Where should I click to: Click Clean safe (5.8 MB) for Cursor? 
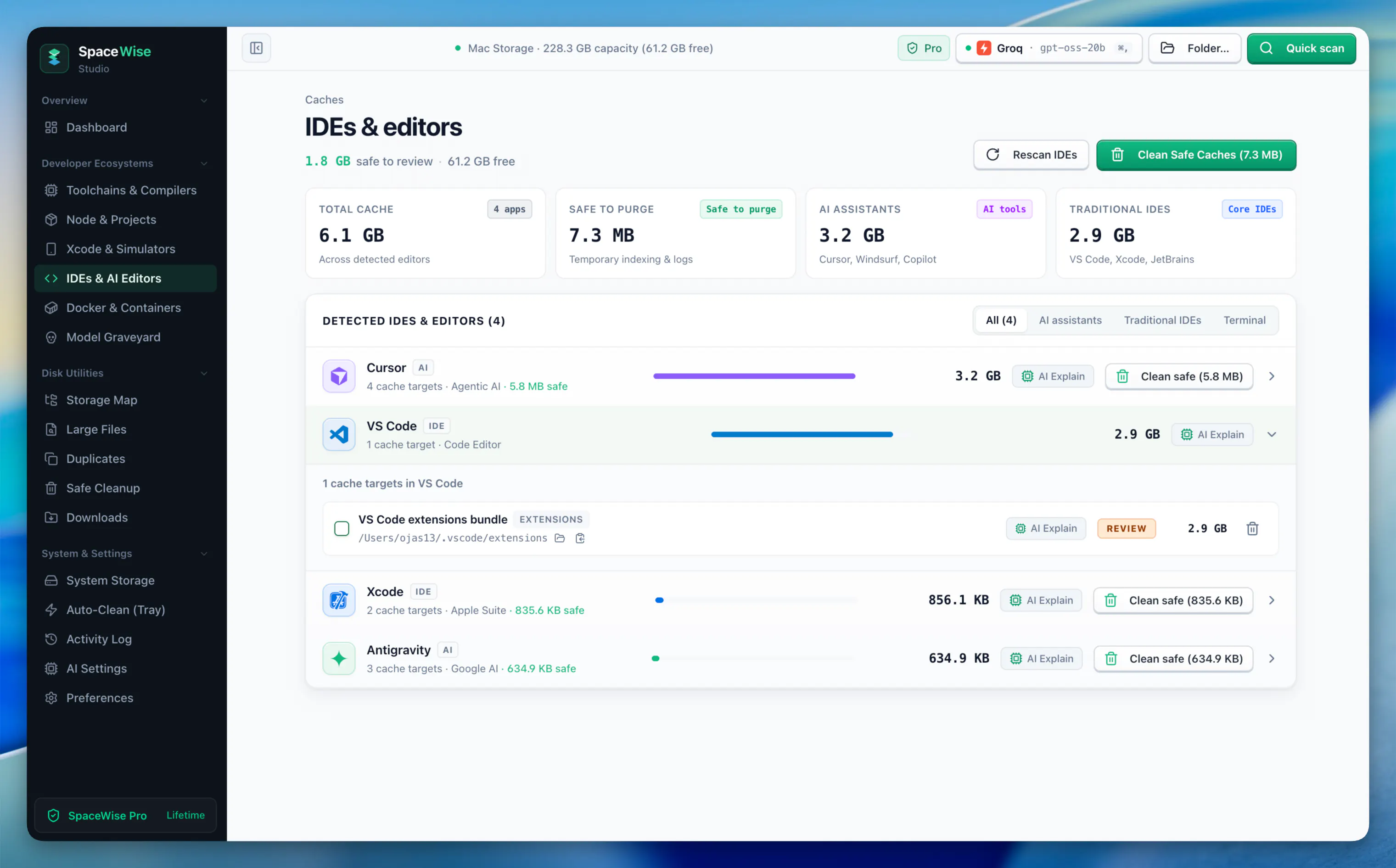(x=1179, y=376)
